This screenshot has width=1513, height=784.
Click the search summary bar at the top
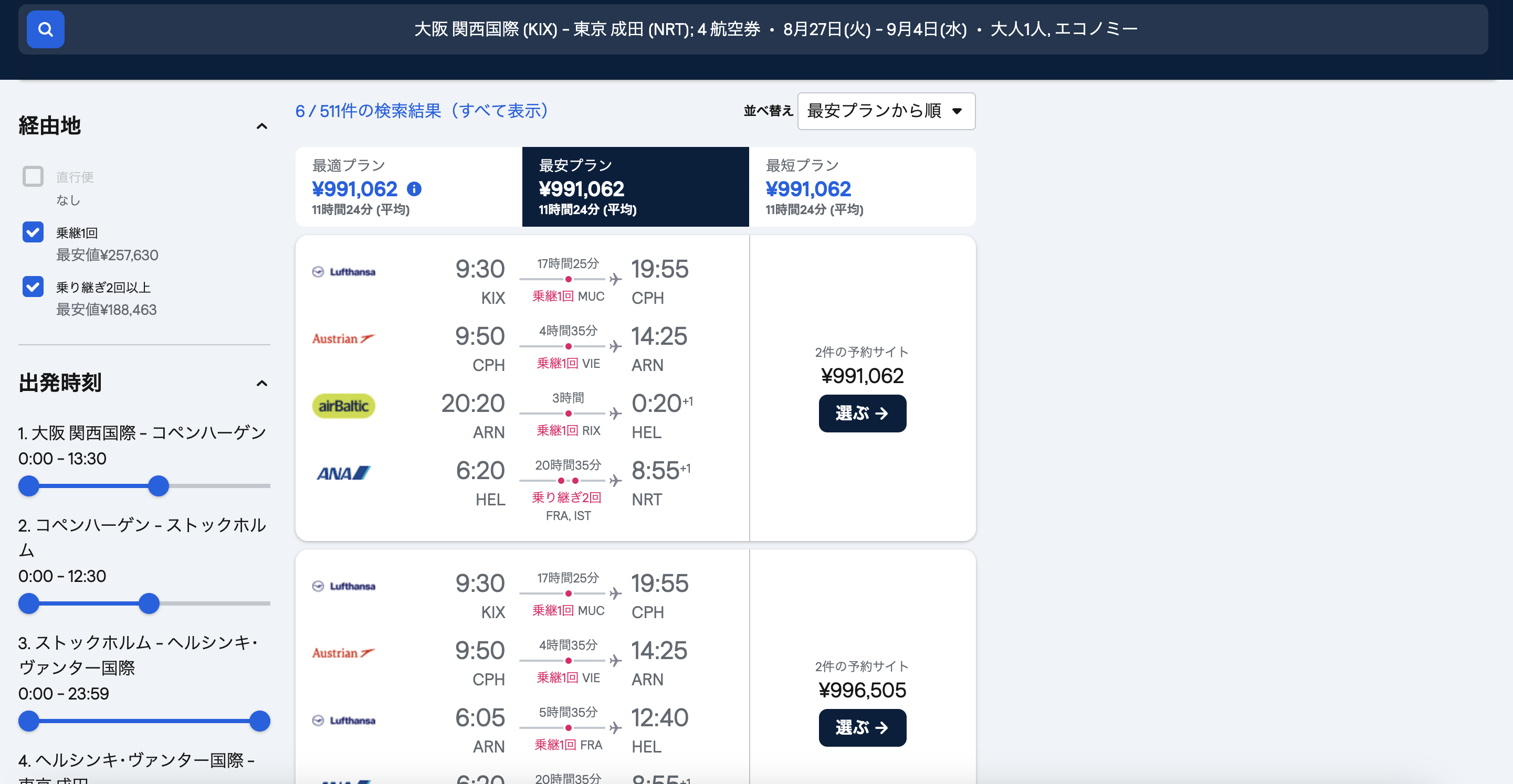point(775,29)
